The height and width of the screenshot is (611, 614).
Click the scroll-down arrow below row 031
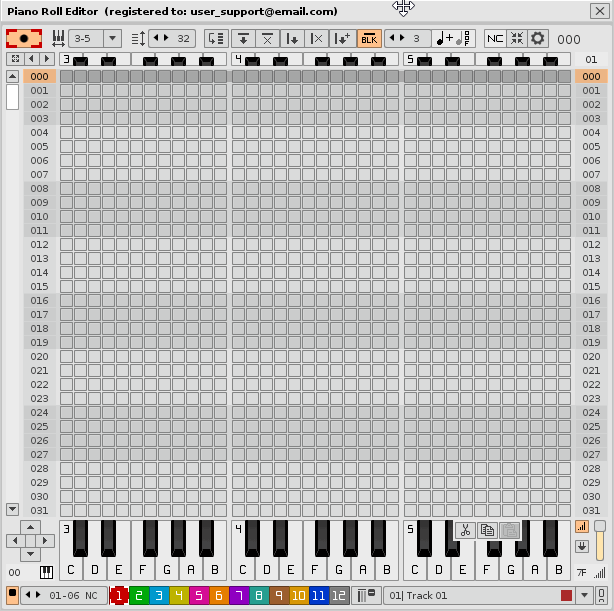click(x=12, y=509)
